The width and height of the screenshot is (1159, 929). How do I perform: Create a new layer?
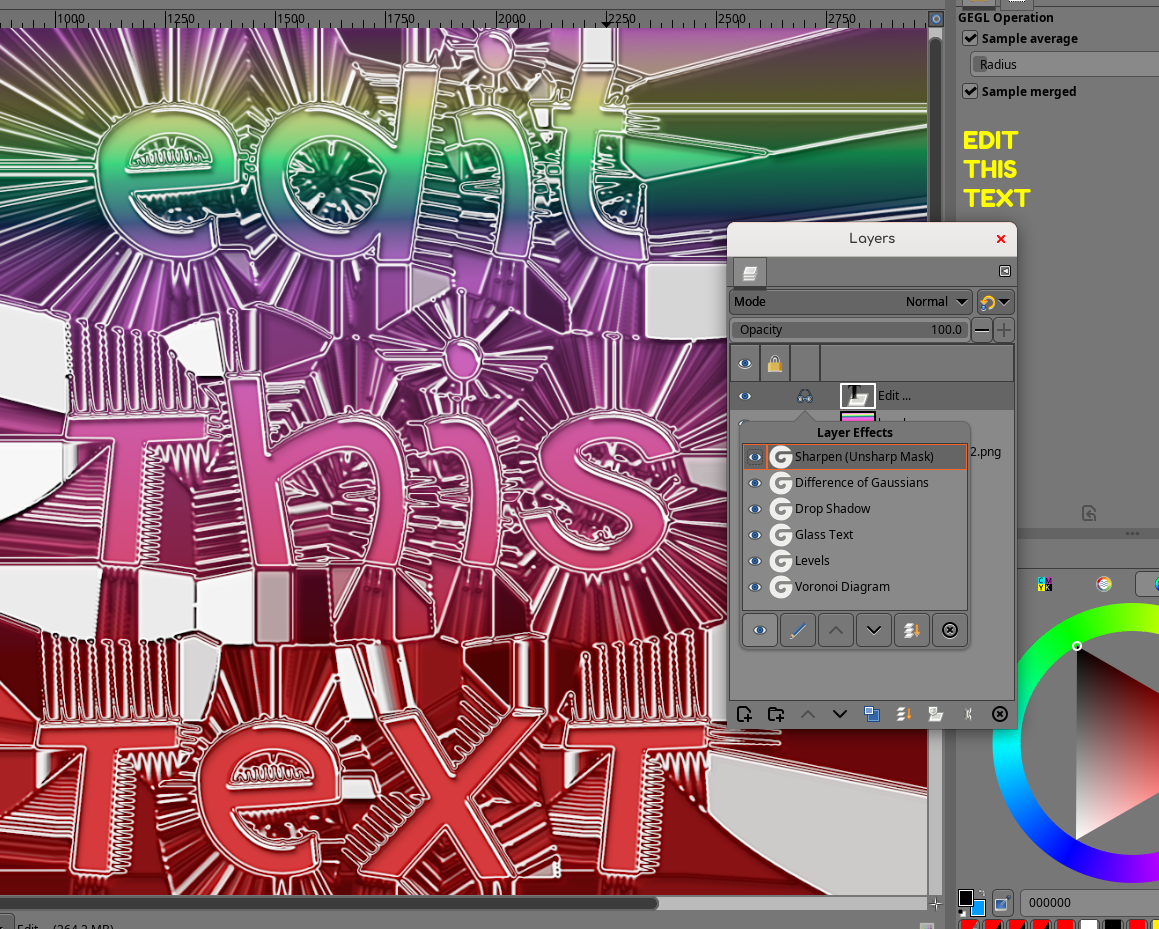[744, 714]
